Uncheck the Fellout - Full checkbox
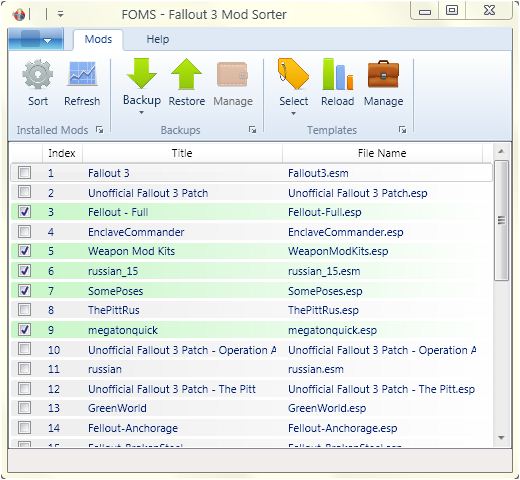The image size is (520, 480). point(24,211)
